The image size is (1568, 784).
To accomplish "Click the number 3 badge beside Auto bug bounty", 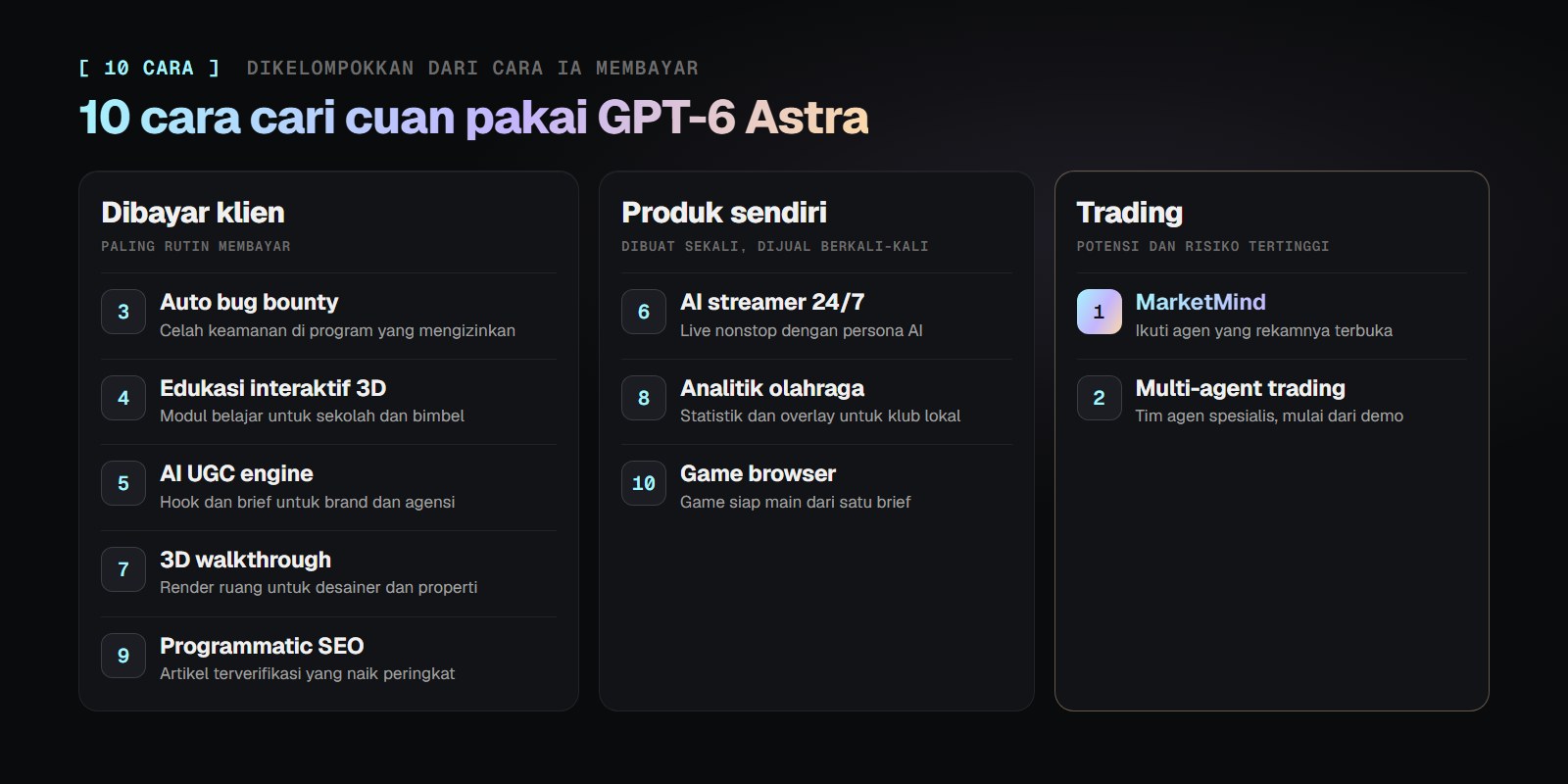I will tap(123, 312).
